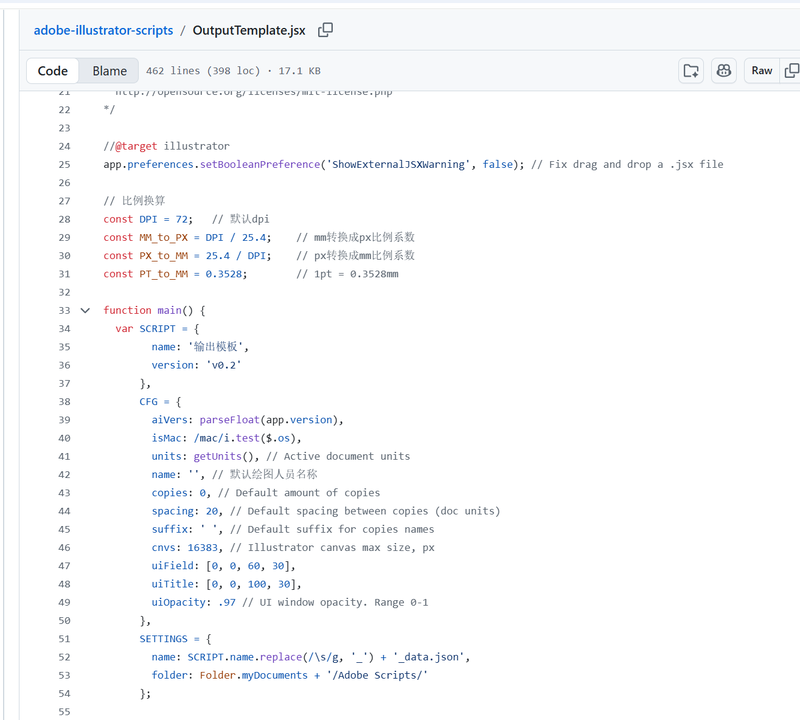Click '//@target illustrator' directive
This screenshot has height=720, width=800.
click(166, 146)
